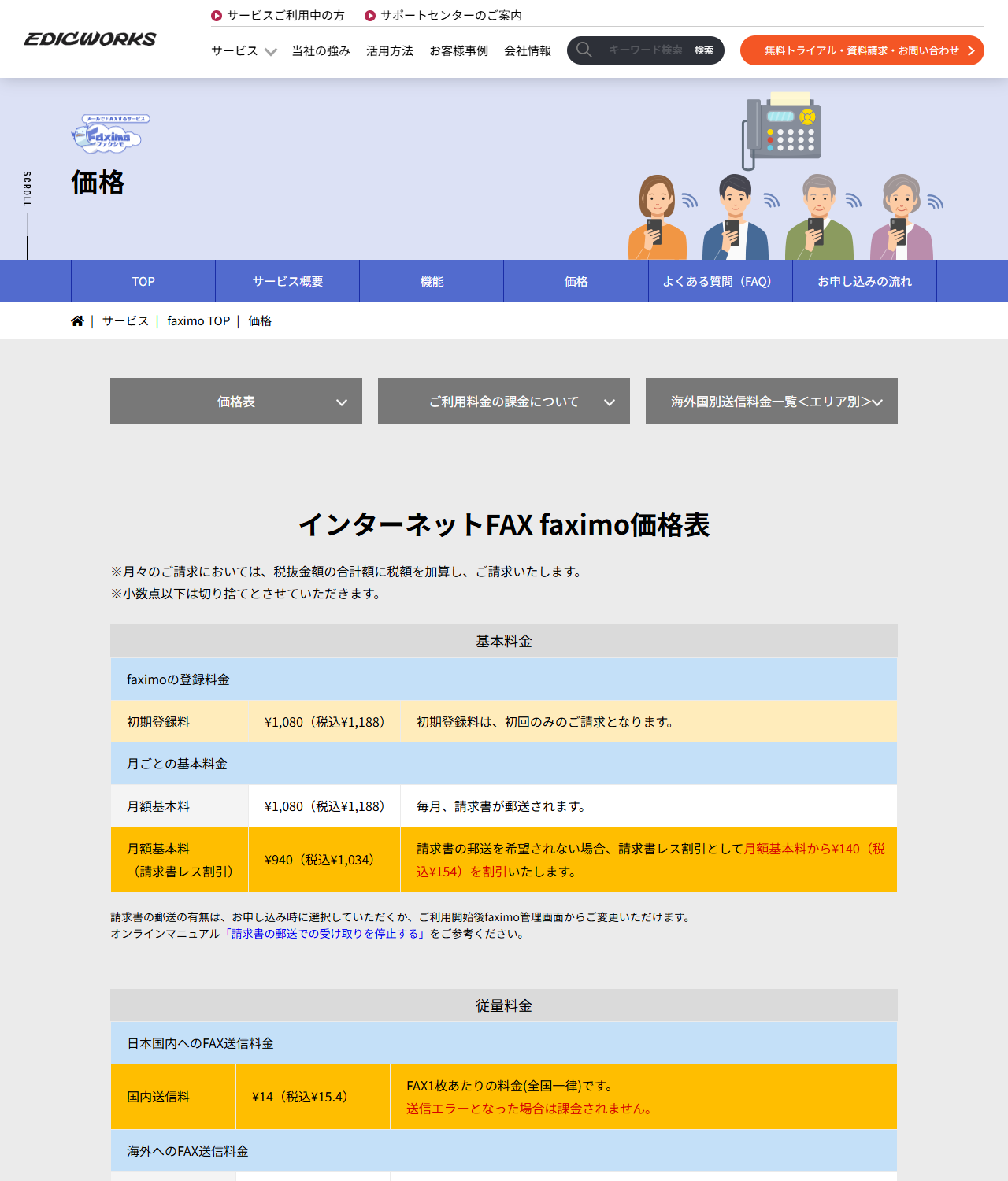Click the 日本国内へのFAX送信料金 row
The image size is (1008, 1181).
point(504,1043)
